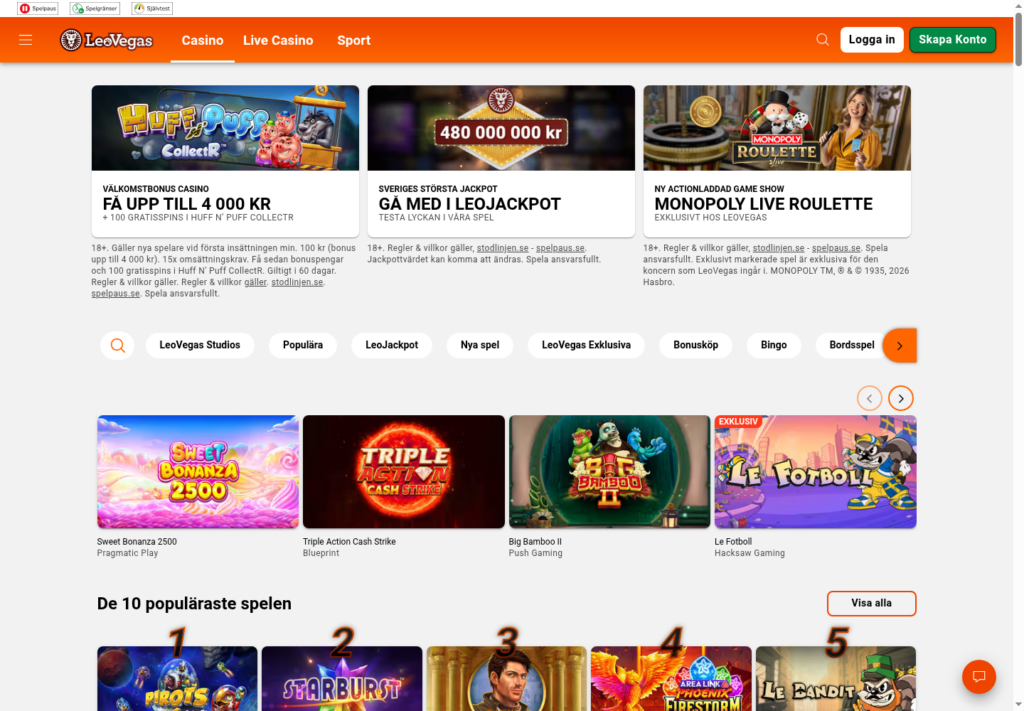The image size is (1024, 711).
Task: Open the Starburst game ranked number 2
Action: point(342,678)
